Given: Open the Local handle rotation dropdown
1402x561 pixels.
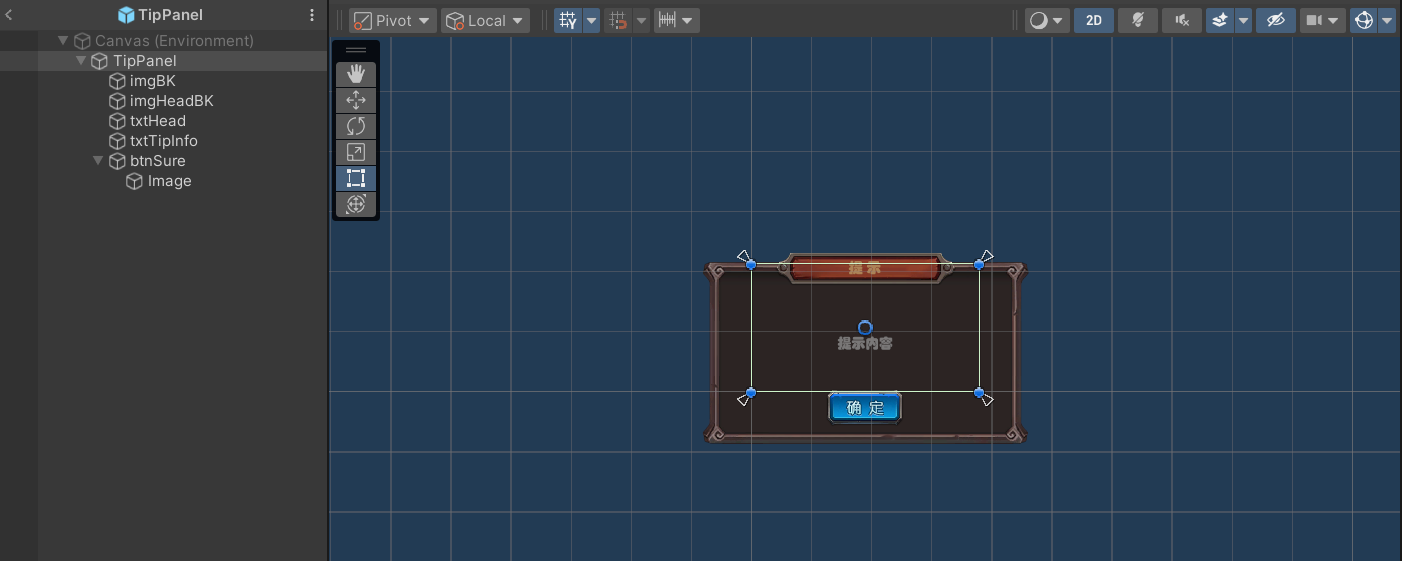Looking at the screenshot, I should (x=486, y=21).
